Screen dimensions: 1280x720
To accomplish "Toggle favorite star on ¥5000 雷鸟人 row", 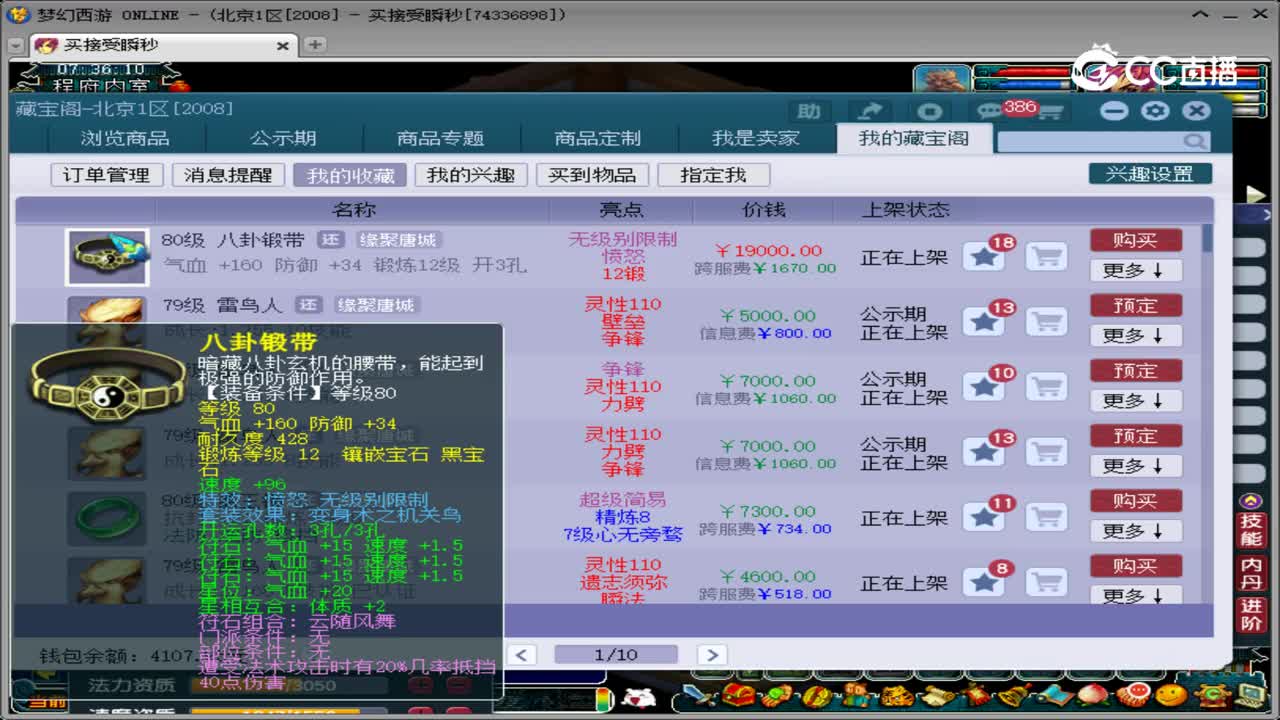I will click(985, 321).
